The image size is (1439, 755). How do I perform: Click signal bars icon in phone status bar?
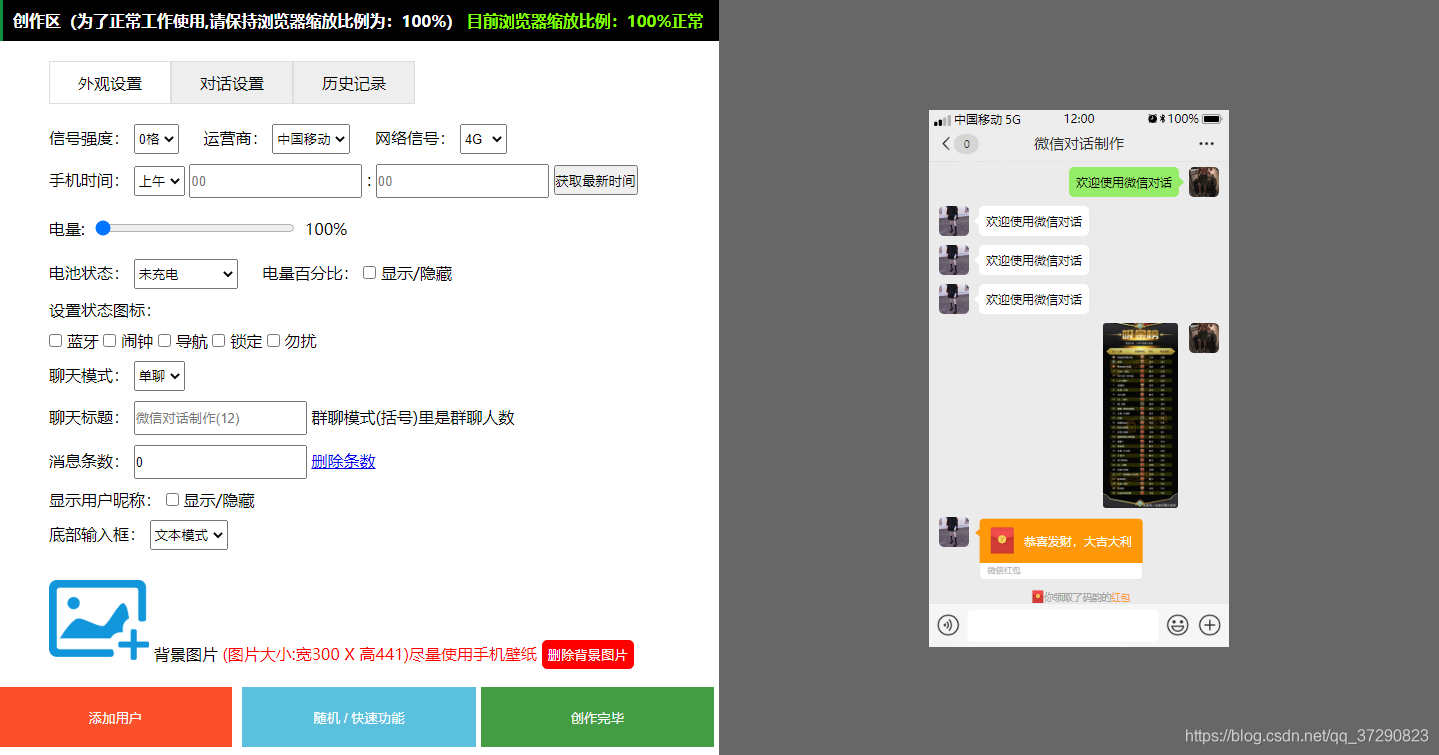[x=942, y=120]
